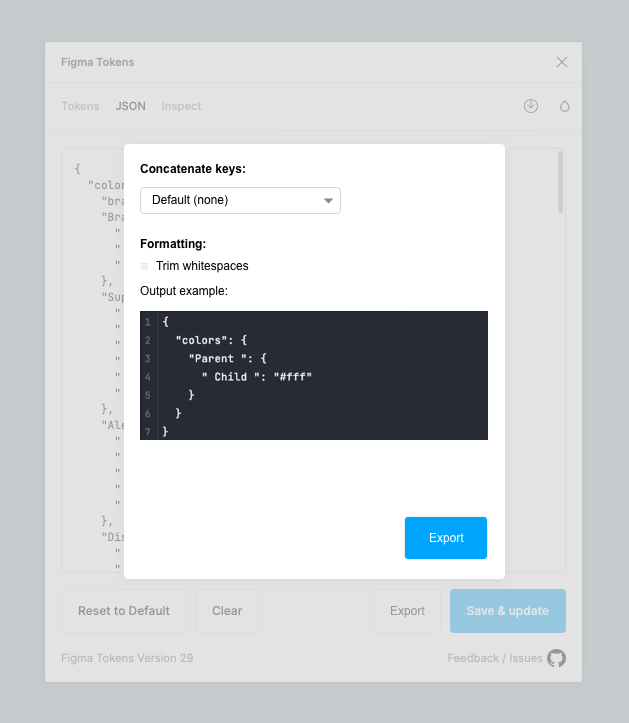Click the gray Export button at bottom
The width and height of the screenshot is (629, 723).
407,610
